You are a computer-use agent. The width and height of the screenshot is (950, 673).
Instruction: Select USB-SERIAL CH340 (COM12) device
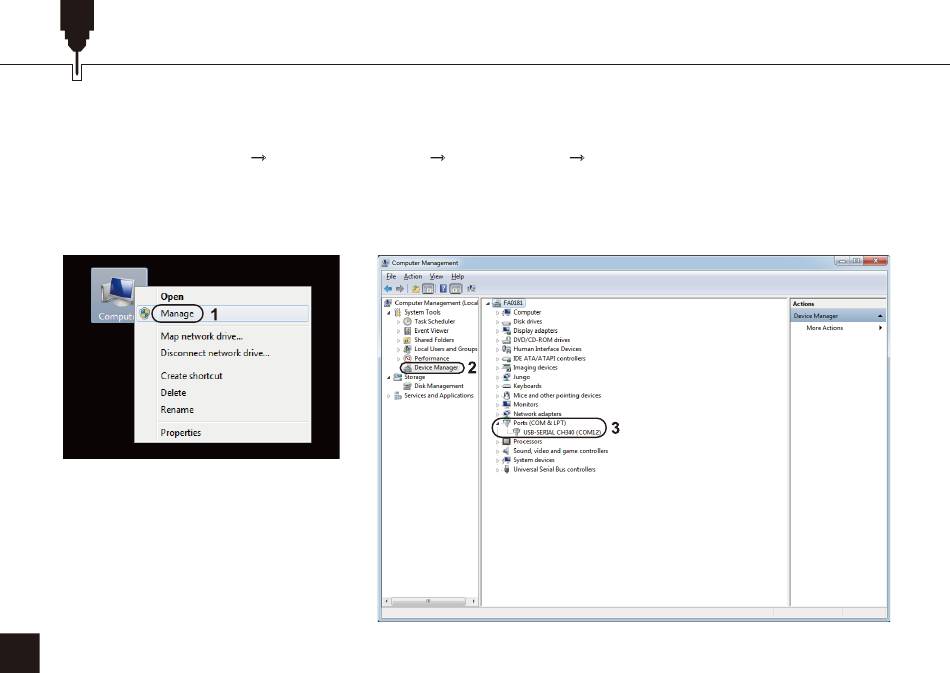[x=562, y=433]
